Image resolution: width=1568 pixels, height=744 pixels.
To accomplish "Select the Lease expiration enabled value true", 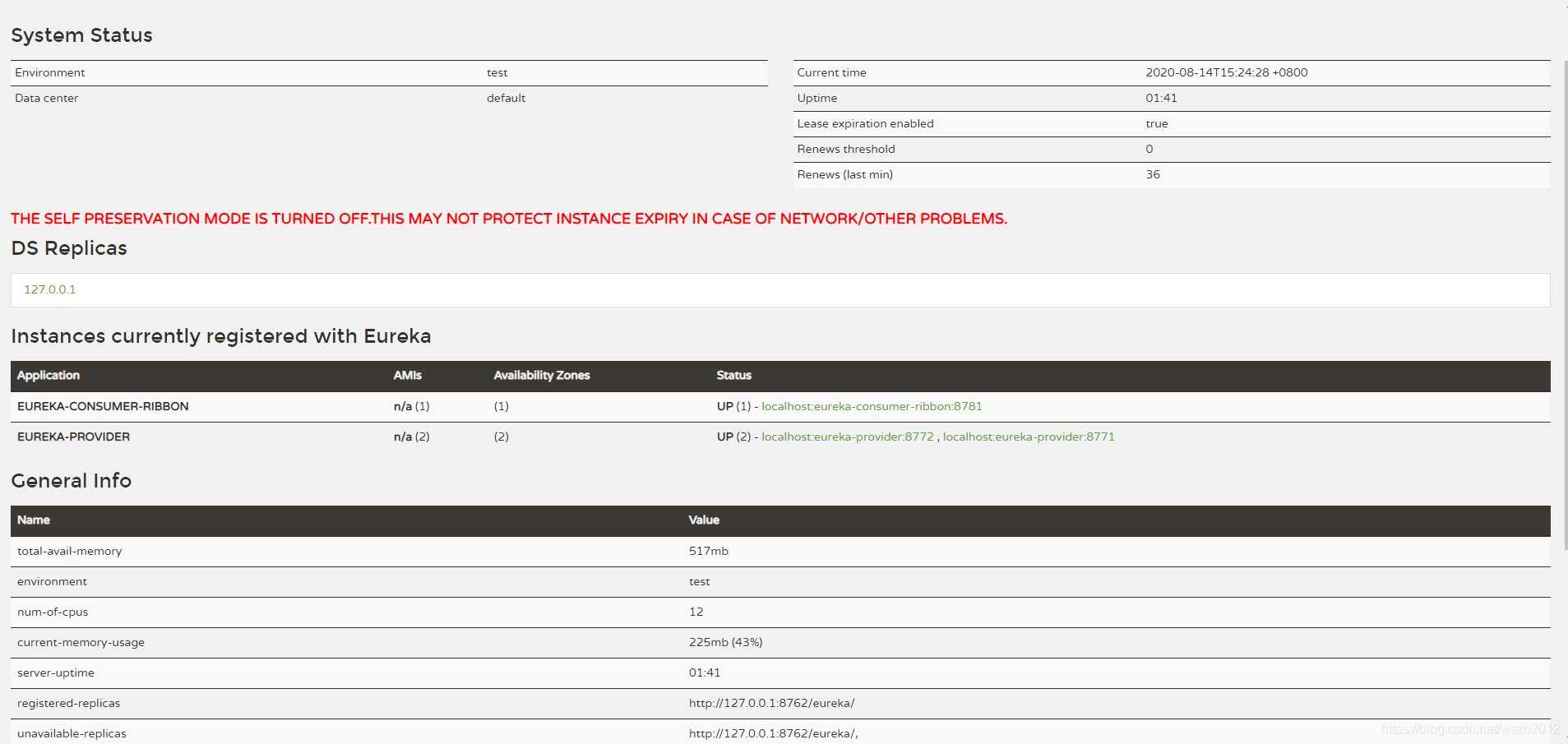I will click(x=1156, y=123).
